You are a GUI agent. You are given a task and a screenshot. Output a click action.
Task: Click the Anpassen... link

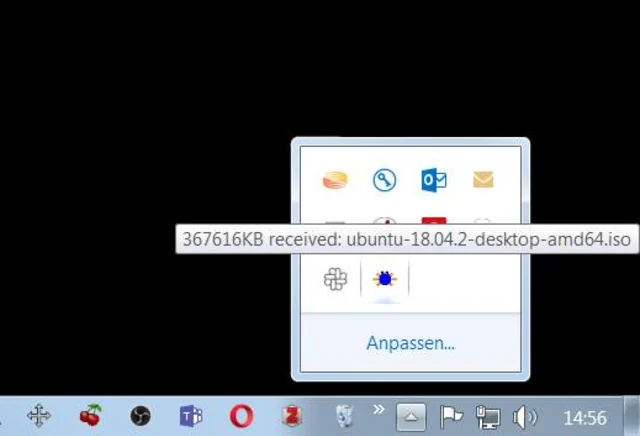coord(410,343)
